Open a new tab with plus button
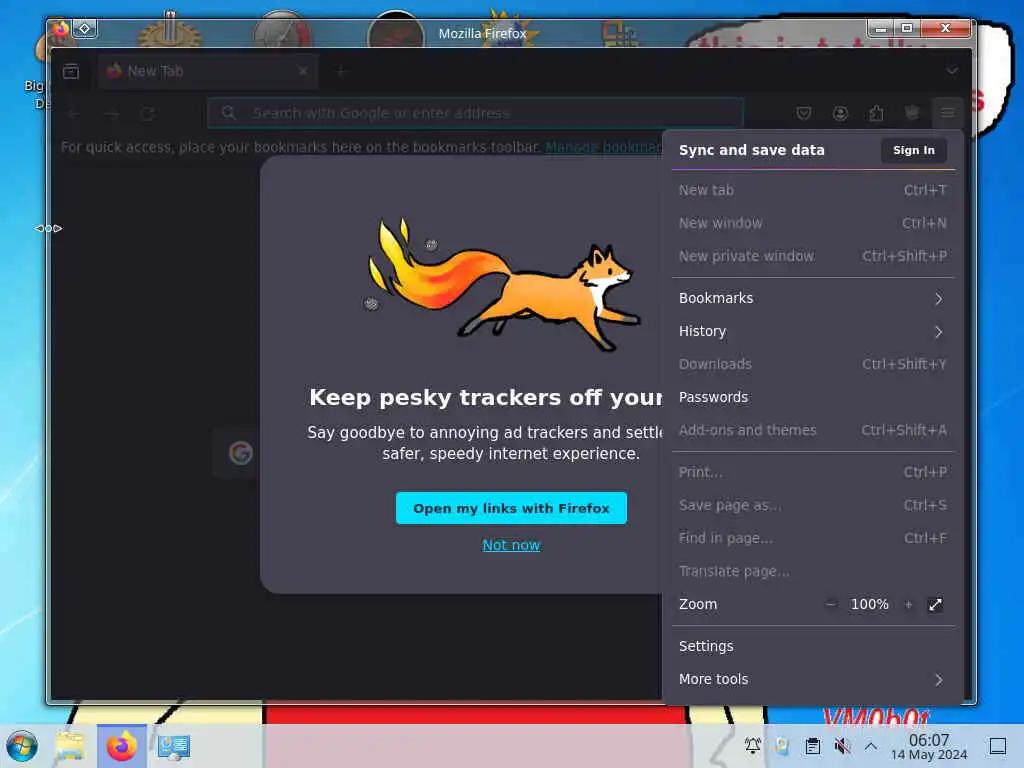 [x=341, y=71]
